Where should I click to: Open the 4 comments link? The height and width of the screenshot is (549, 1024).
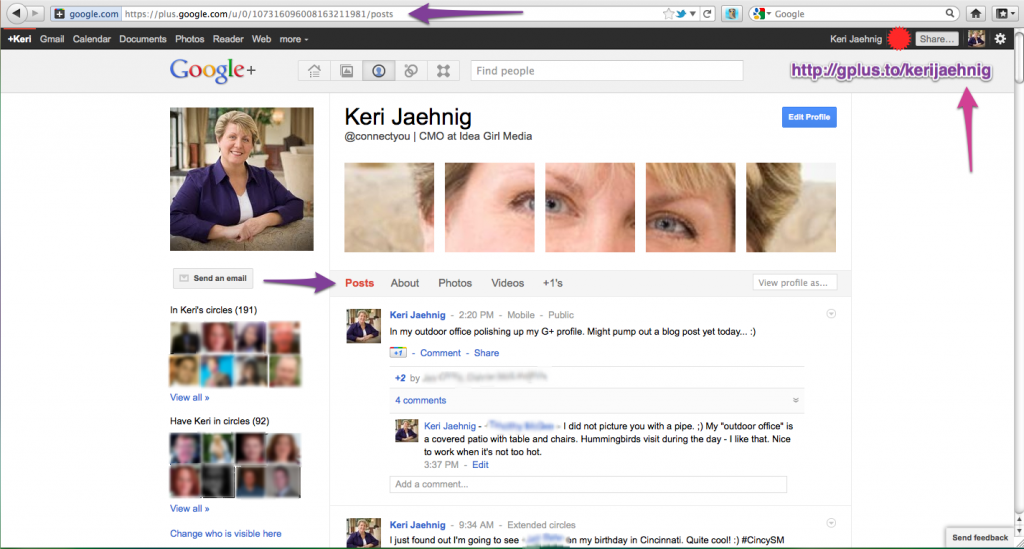421,400
